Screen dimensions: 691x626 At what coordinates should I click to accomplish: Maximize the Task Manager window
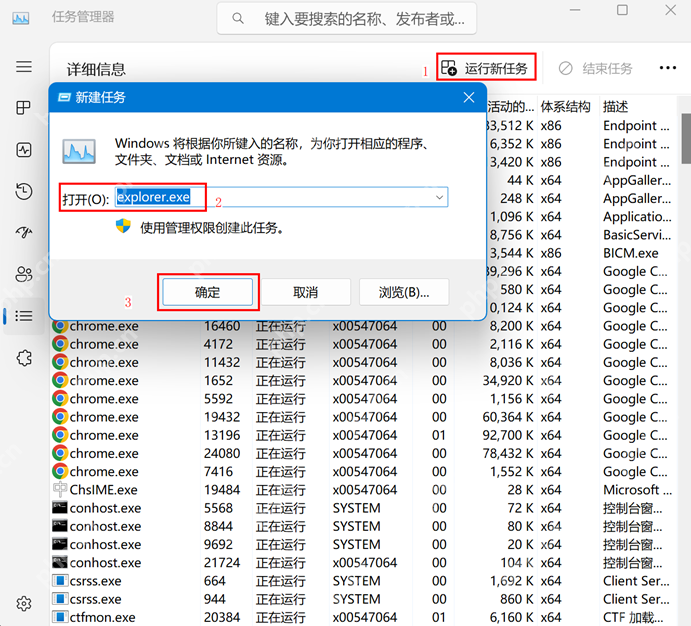(x=622, y=10)
